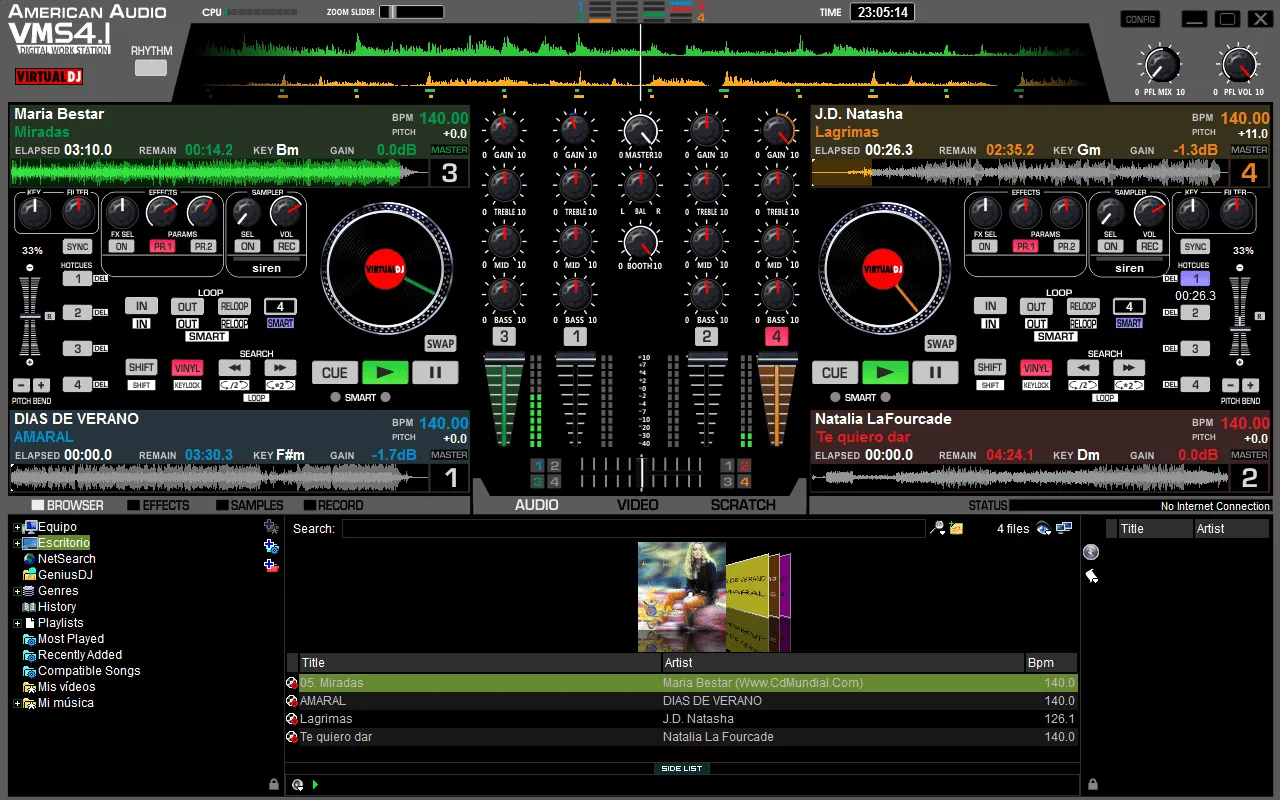Open the VIDEO panel tab
This screenshot has height=800, width=1280.
(637, 505)
